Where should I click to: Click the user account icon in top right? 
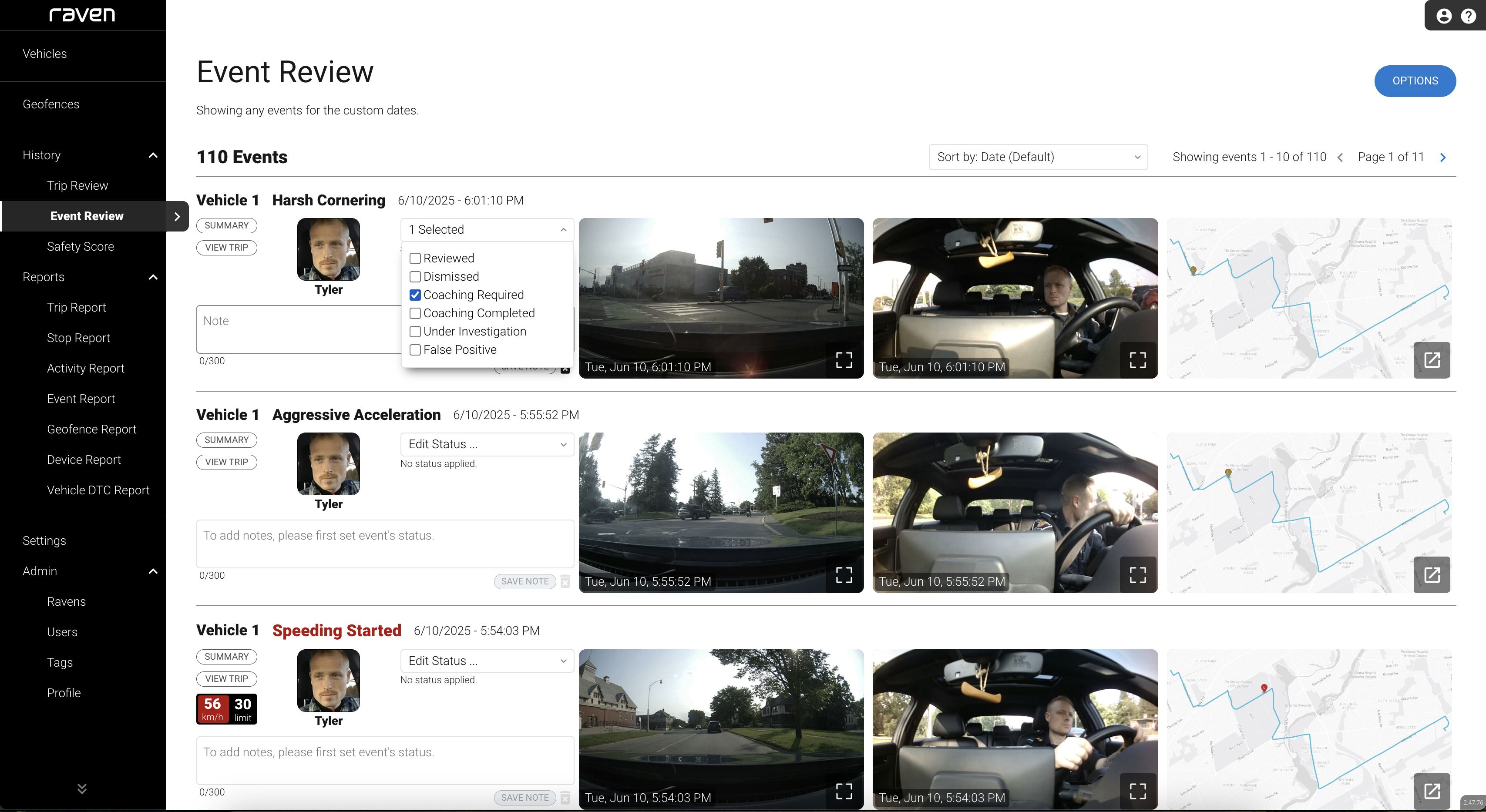[x=1444, y=16]
